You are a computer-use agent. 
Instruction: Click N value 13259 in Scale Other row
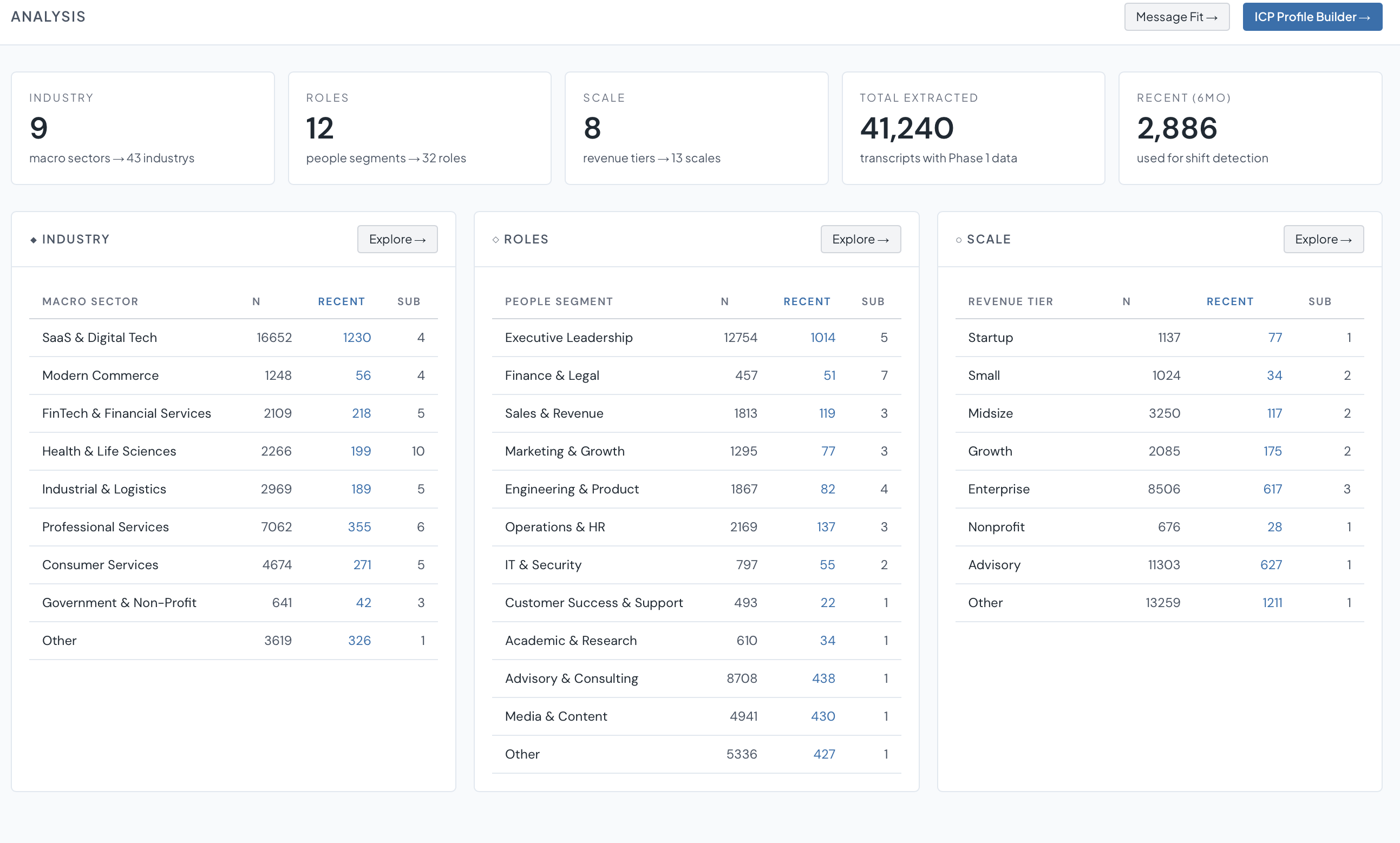[x=1162, y=603]
